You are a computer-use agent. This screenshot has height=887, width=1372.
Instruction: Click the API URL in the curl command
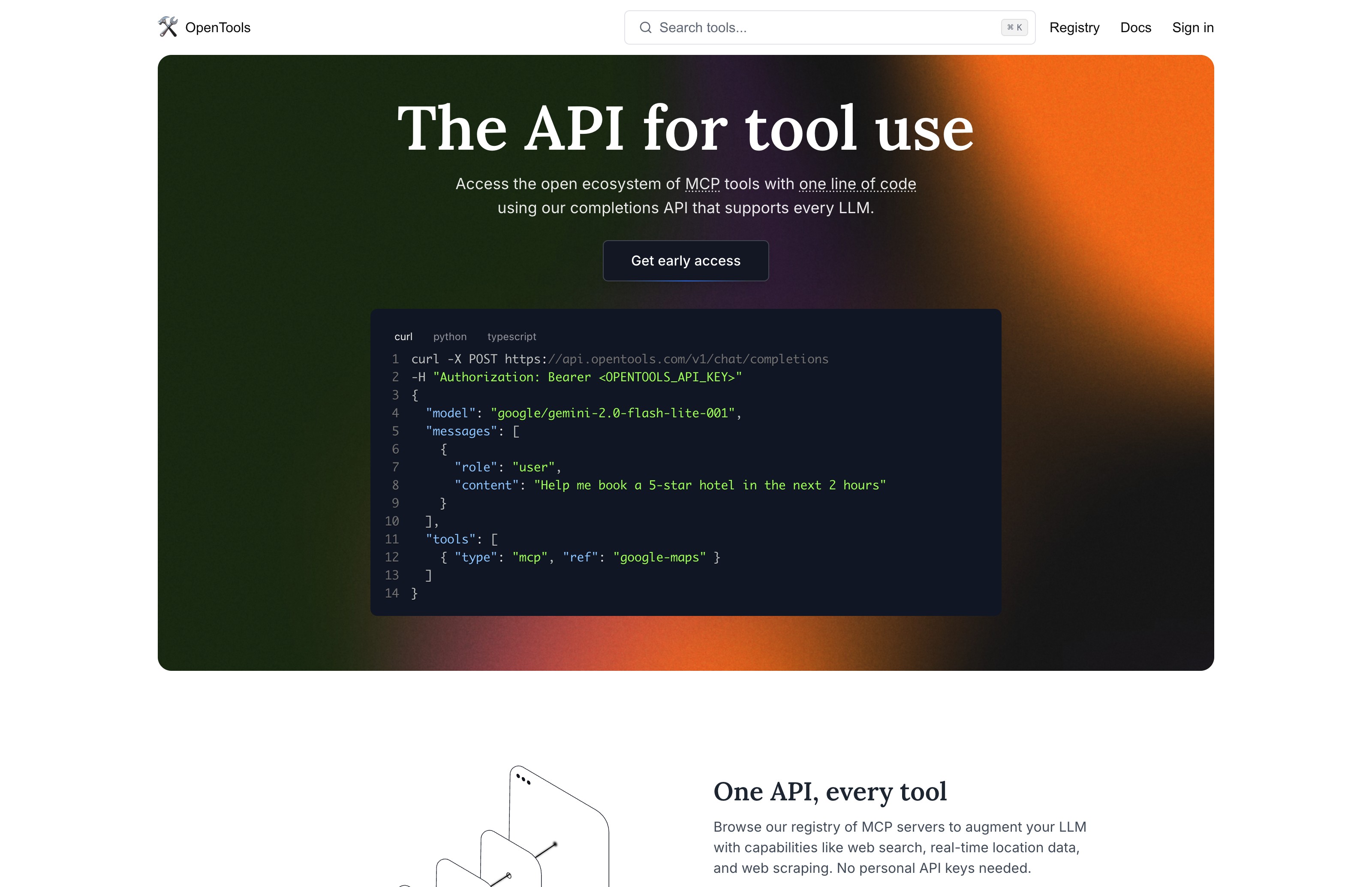[x=666, y=359]
